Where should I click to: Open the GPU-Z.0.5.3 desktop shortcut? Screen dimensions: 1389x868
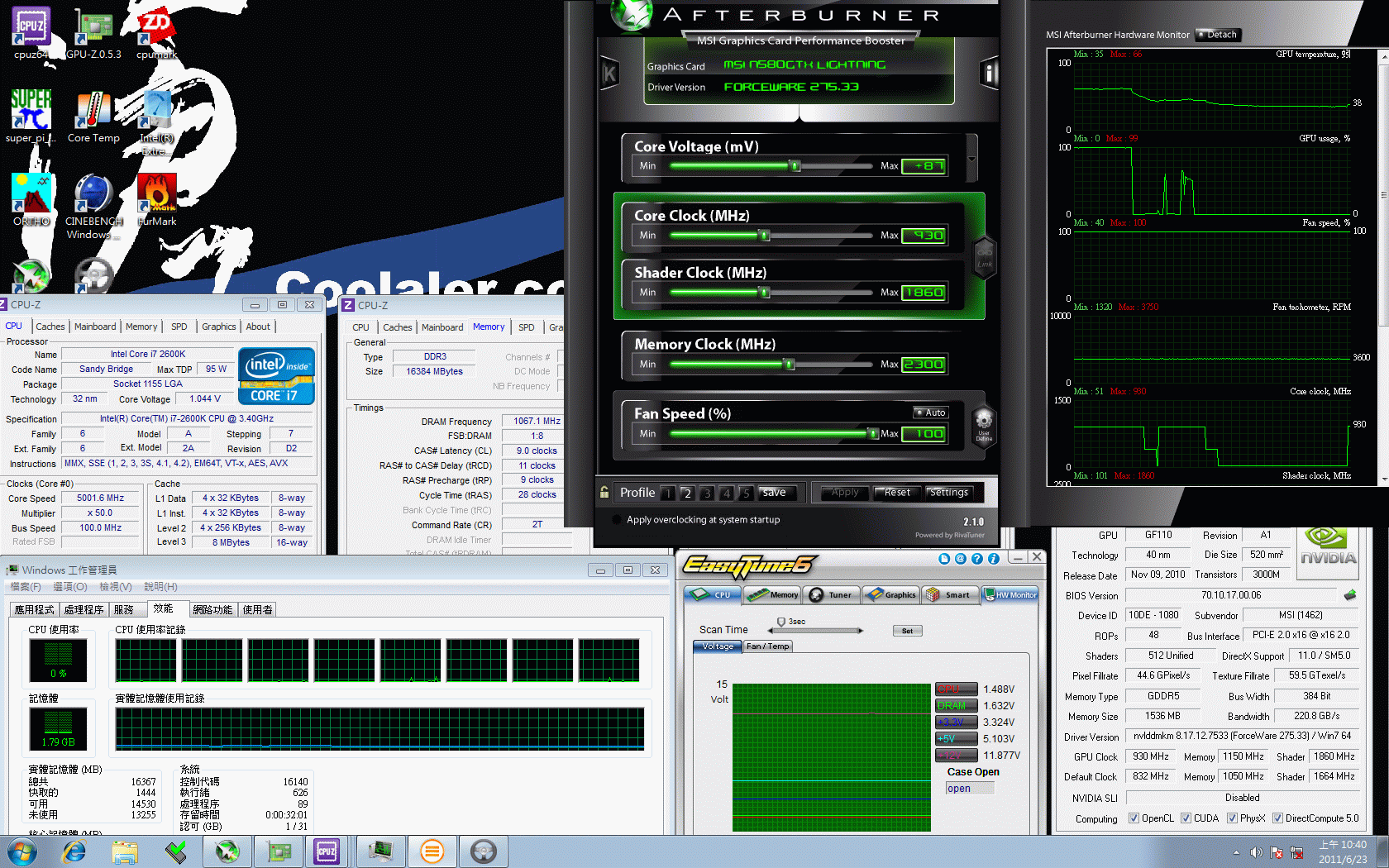point(93,33)
